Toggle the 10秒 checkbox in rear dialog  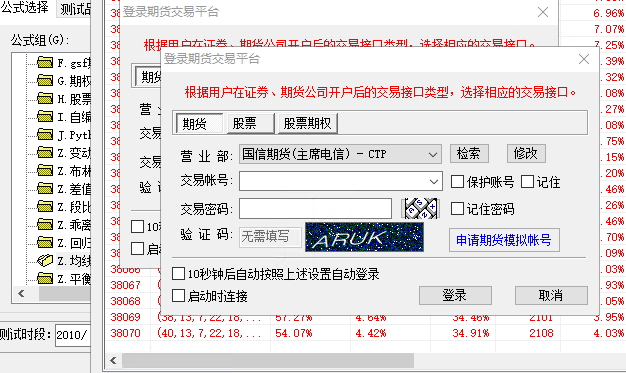[137, 226]
